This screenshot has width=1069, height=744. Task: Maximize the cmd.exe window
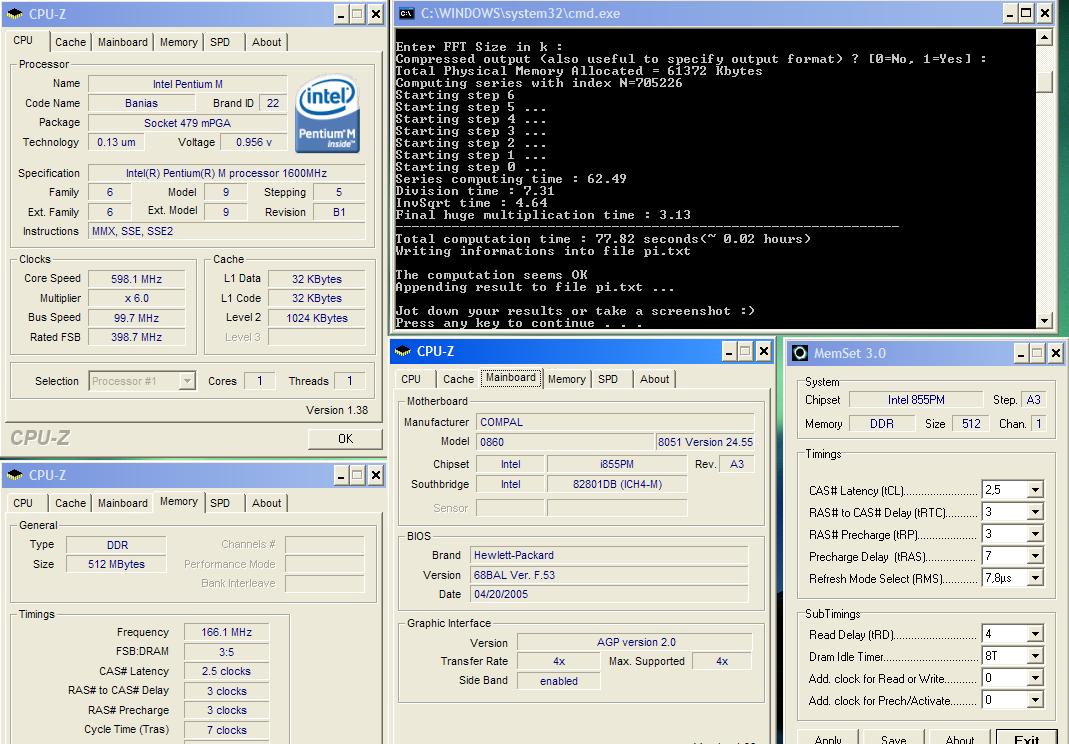point(1026,13)
